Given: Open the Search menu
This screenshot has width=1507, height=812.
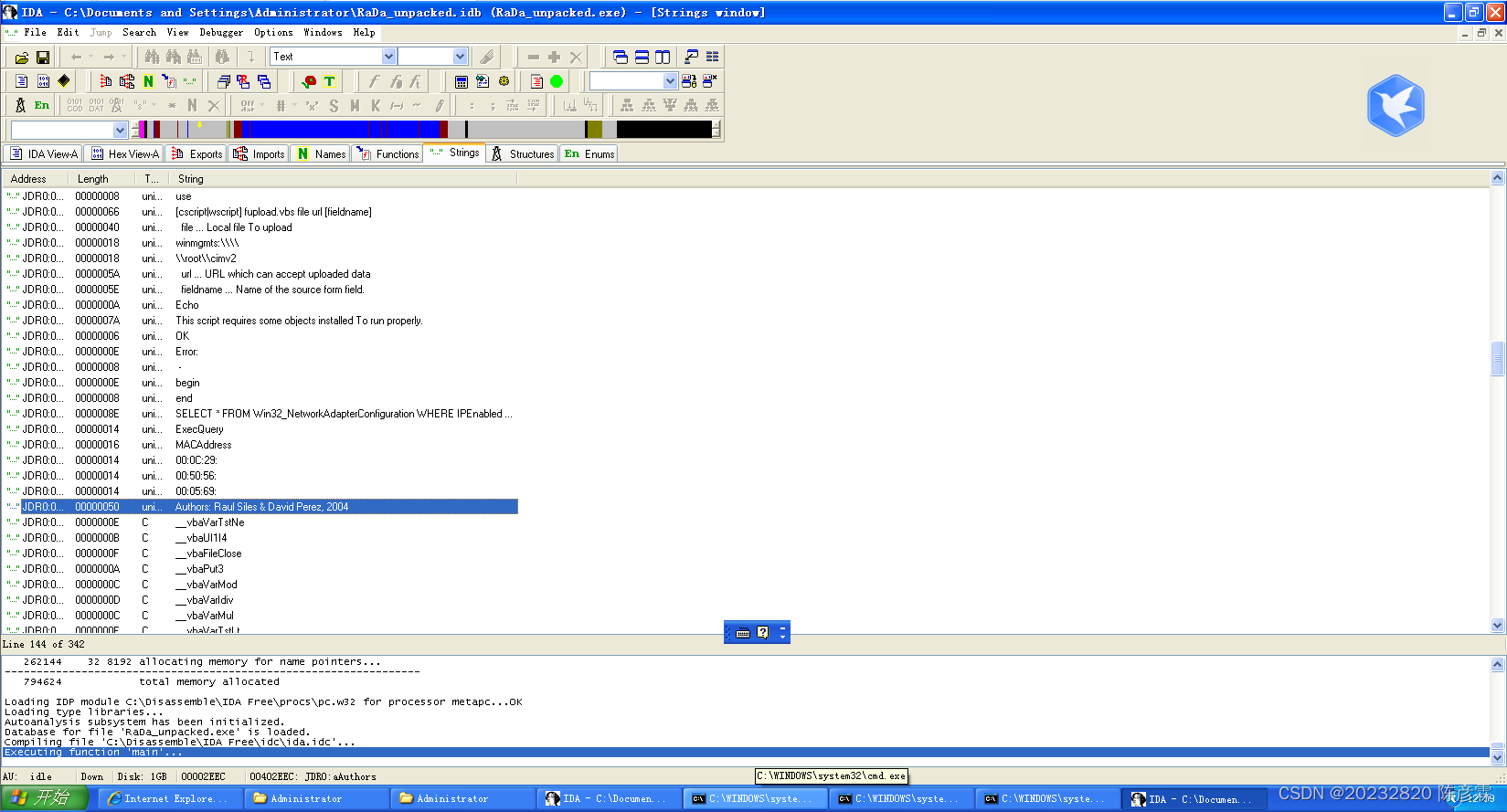Looking at the screenshot, I should coord(140,32).
